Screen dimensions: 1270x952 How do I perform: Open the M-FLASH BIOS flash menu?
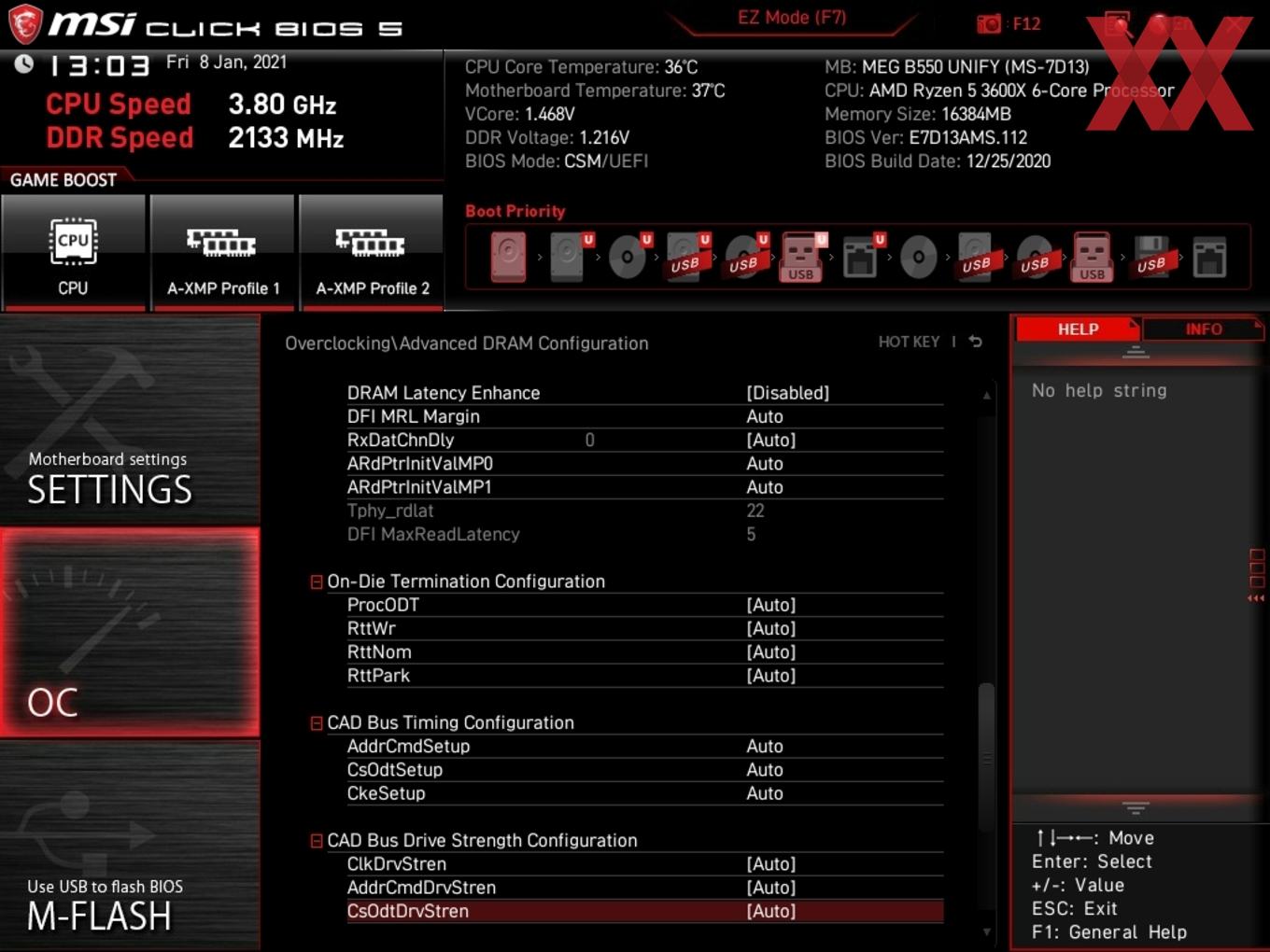(x=130, y=846)
